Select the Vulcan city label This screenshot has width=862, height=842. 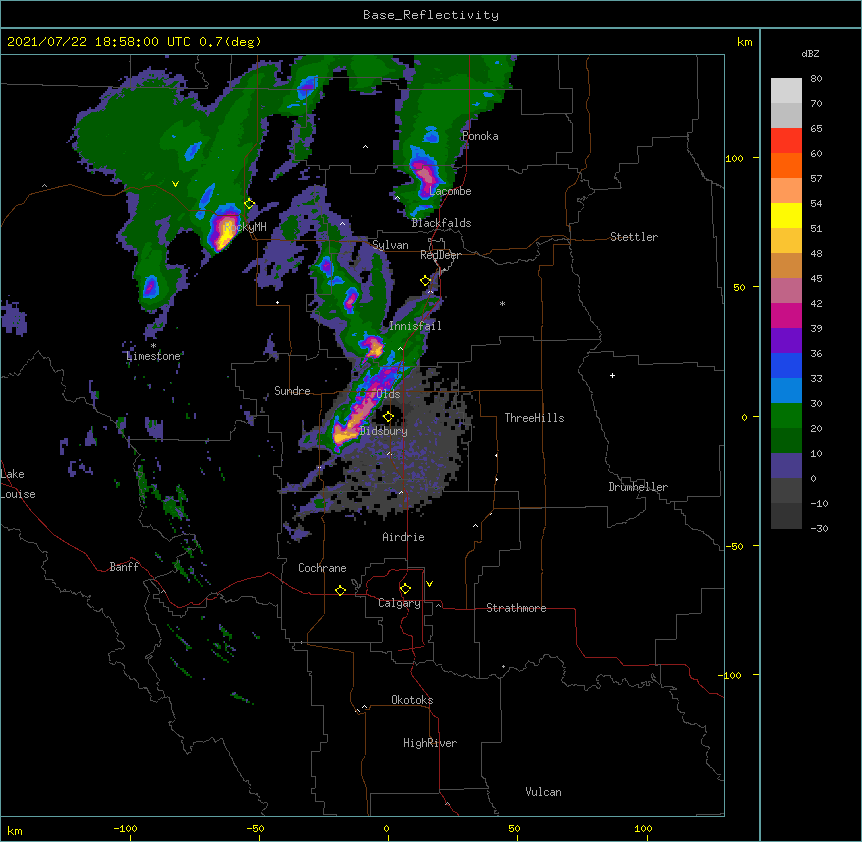tap(543, 792)
